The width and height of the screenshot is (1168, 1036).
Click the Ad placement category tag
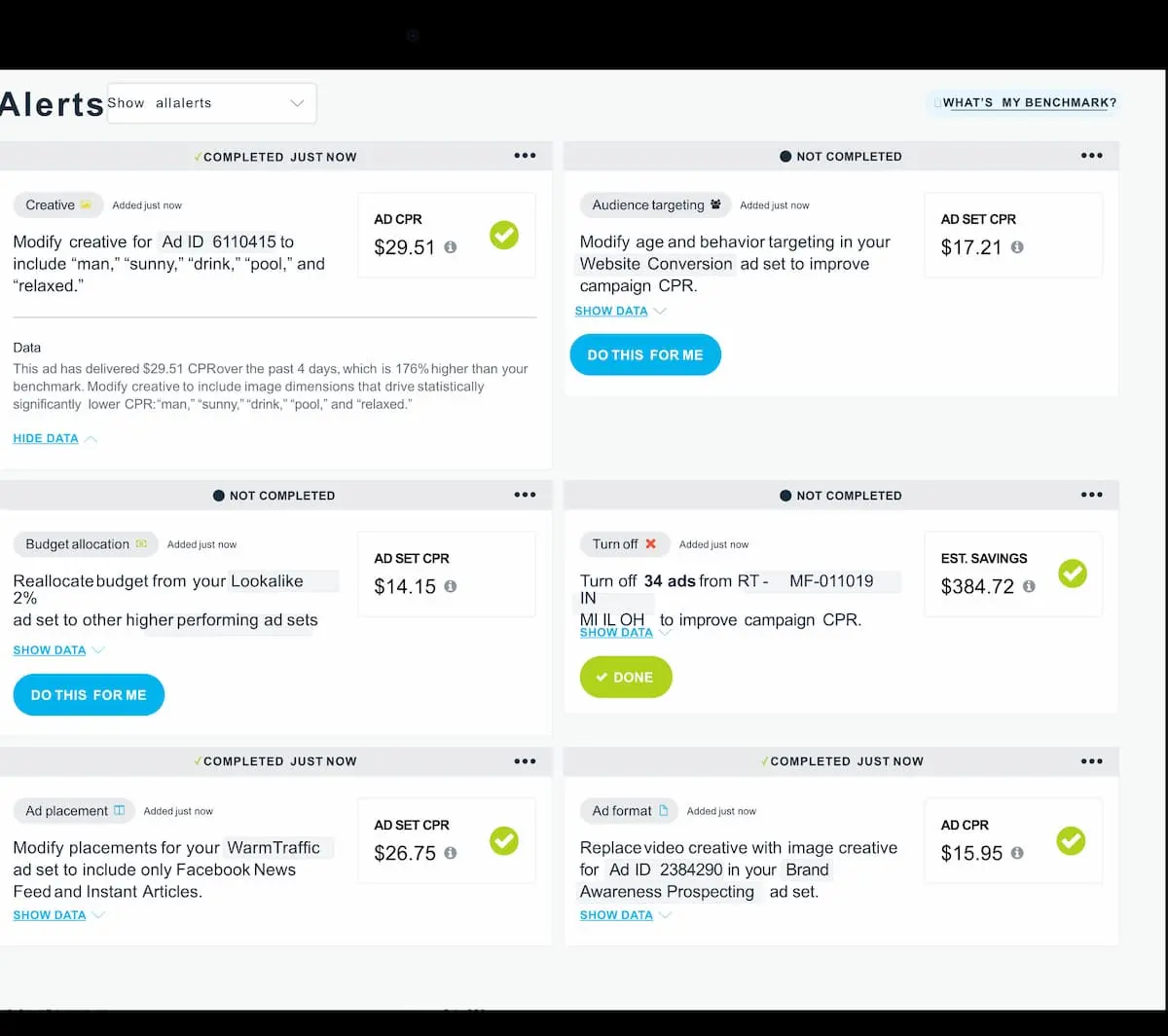pyautogui.click(x=75, y=811)
